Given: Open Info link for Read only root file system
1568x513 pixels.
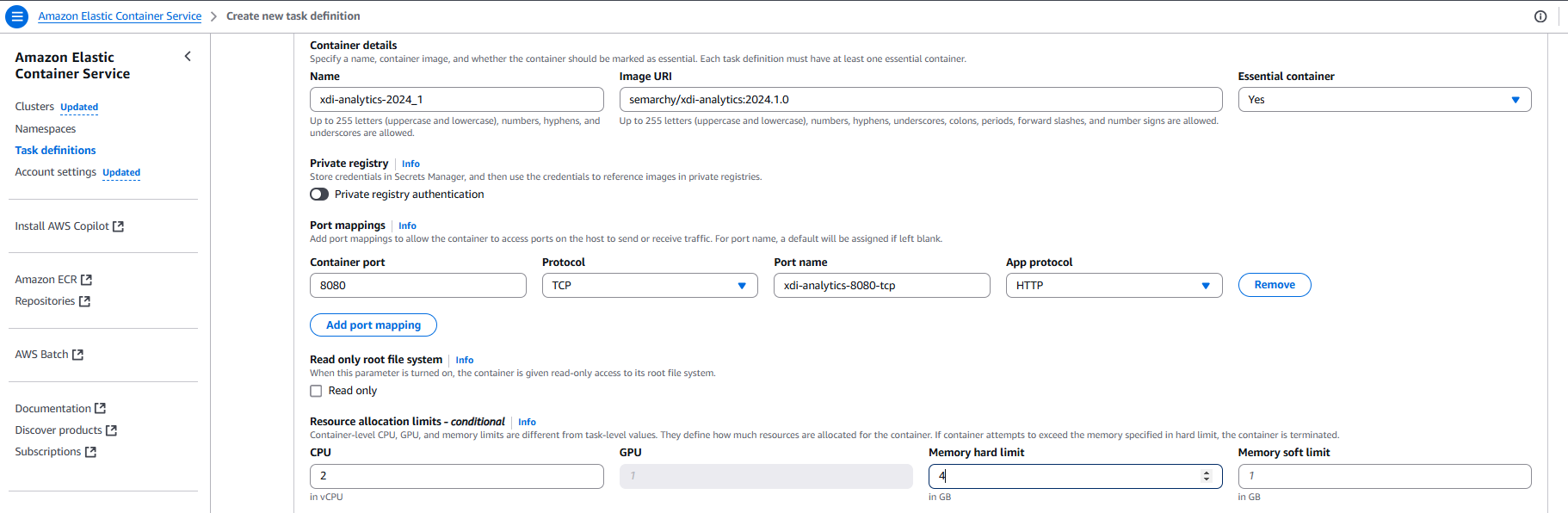Looking at the screenshot, I should 464,360.
